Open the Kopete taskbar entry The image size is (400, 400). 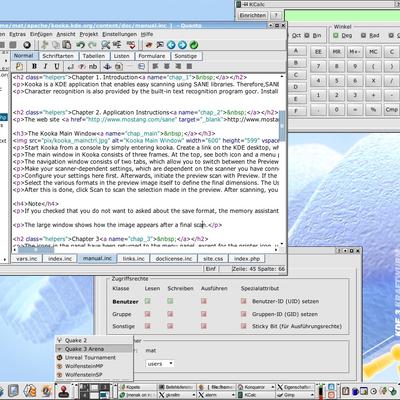click(x=137, y=387)
